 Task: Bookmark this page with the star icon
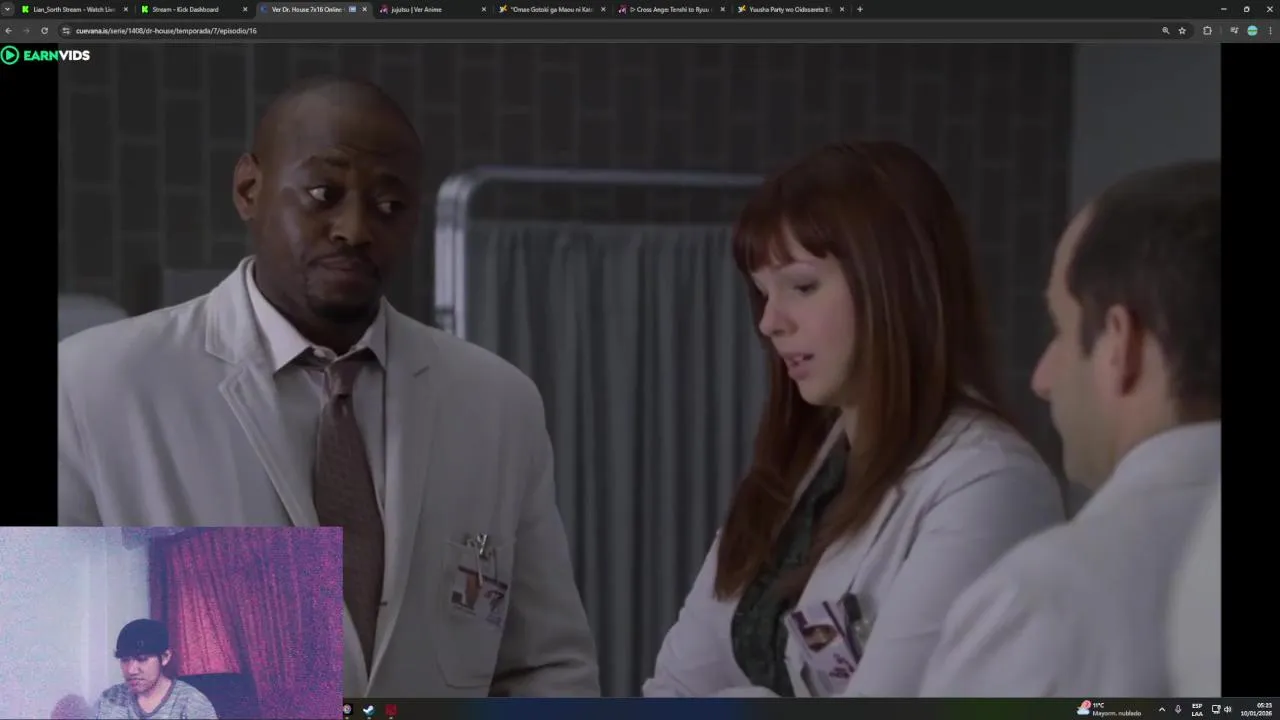click(x=1182, y=31)
